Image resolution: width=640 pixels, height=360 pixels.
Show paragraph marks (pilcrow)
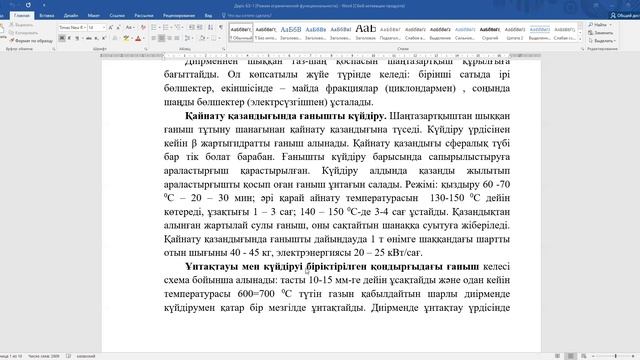[221, 27]
